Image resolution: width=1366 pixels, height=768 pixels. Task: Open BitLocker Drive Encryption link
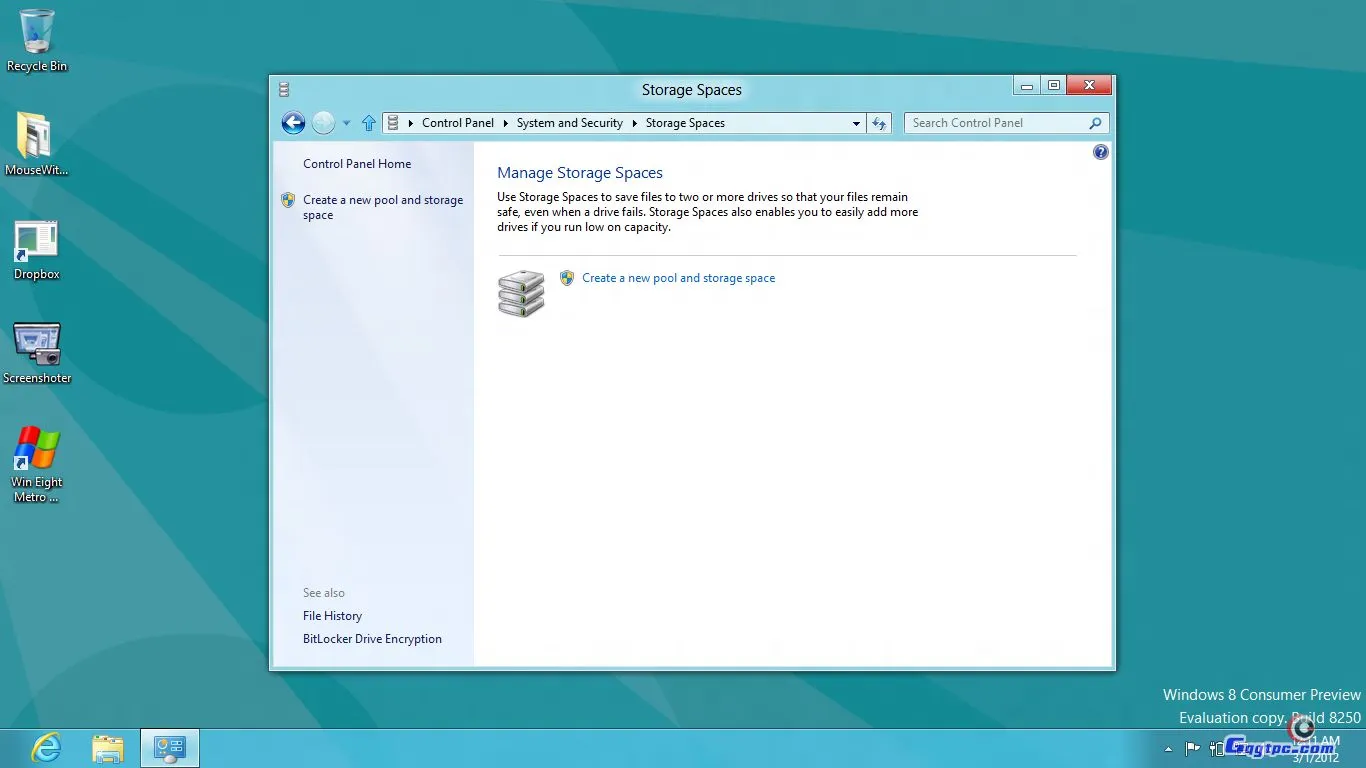[x=372, y=639]
